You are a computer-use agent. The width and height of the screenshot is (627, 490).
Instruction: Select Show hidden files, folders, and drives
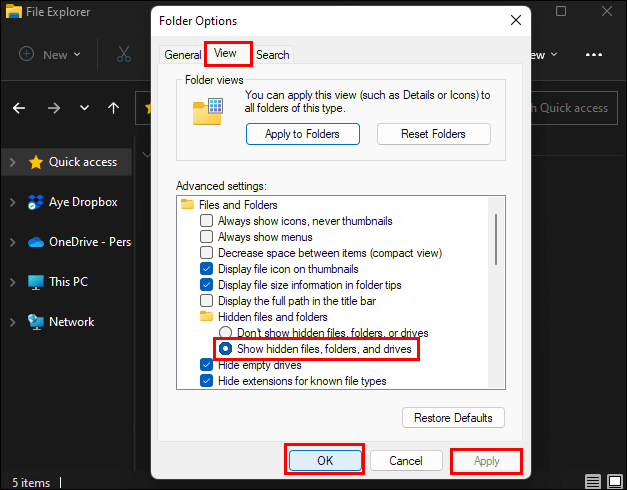[226, 349]
